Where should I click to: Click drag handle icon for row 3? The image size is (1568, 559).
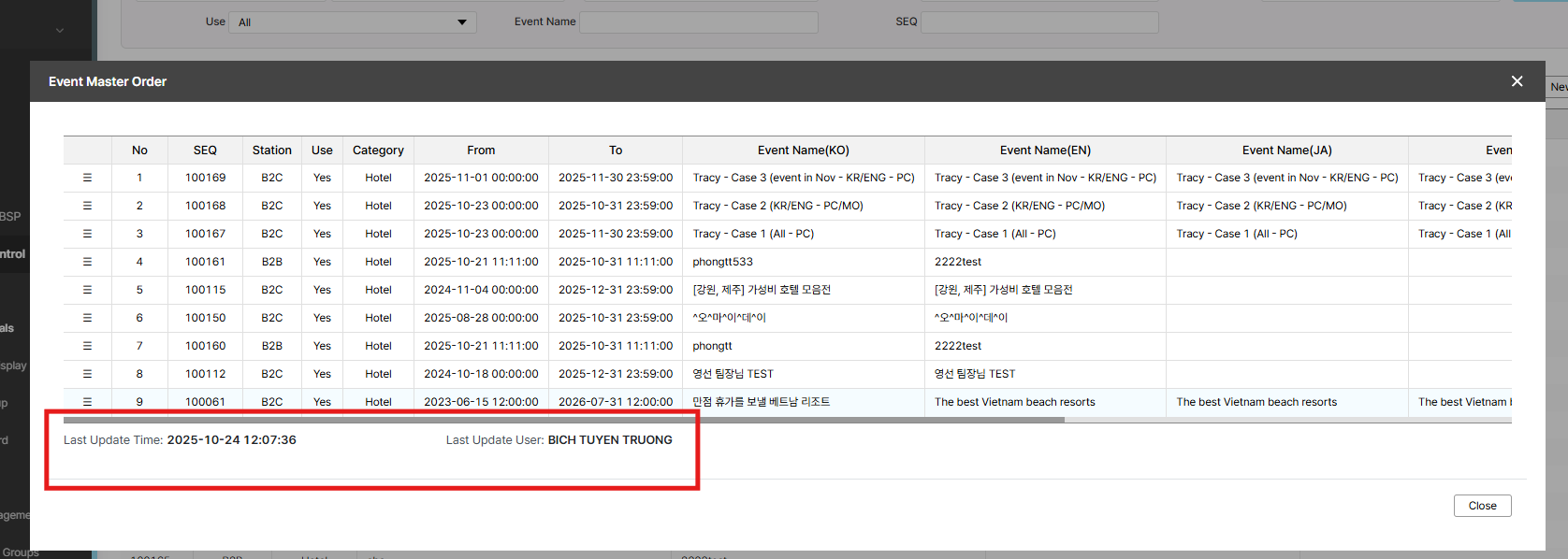coord(87,234)
